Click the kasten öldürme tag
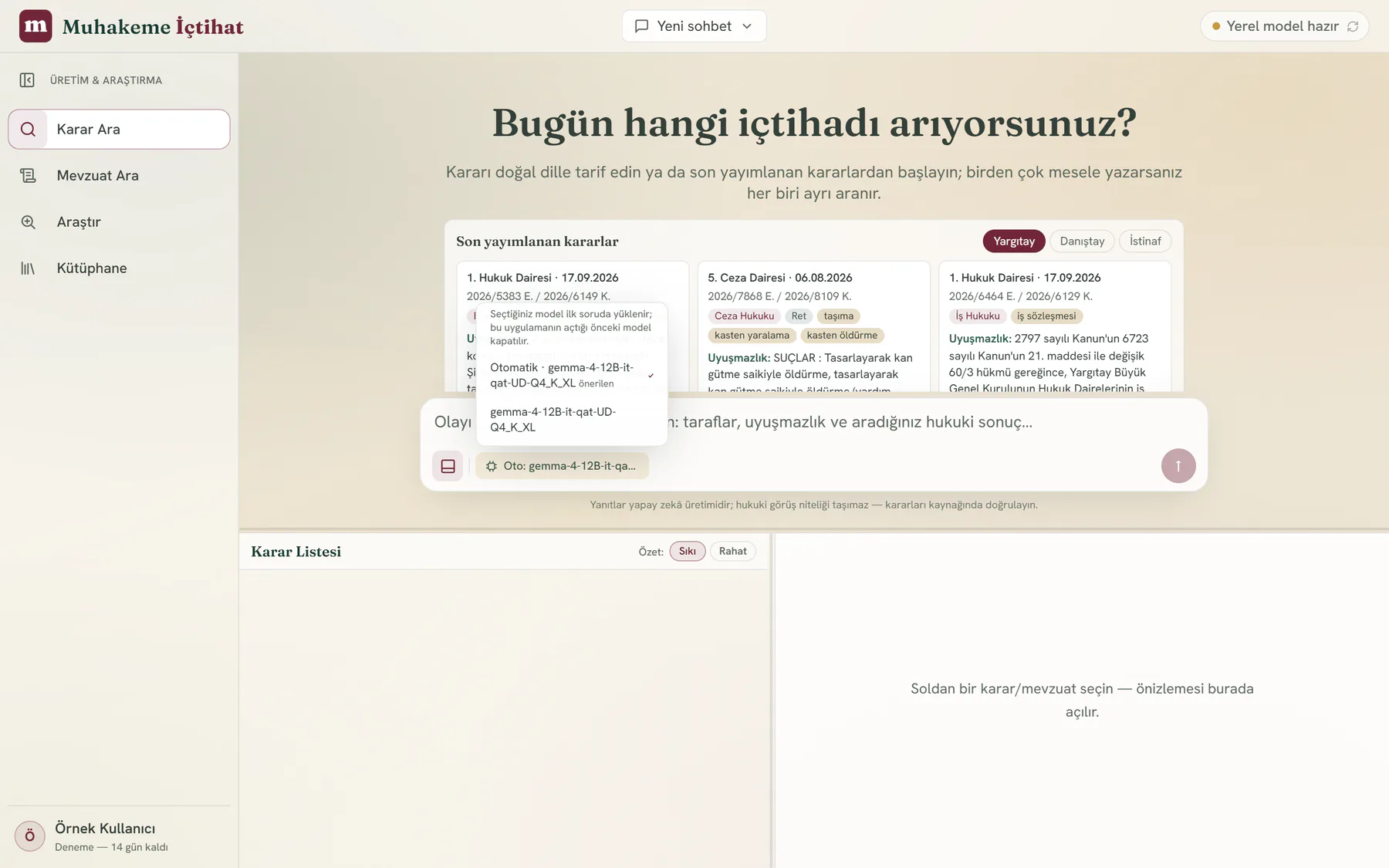This screenshot has height=868, width=1389. pyautogui.click(x=842, y=336)
